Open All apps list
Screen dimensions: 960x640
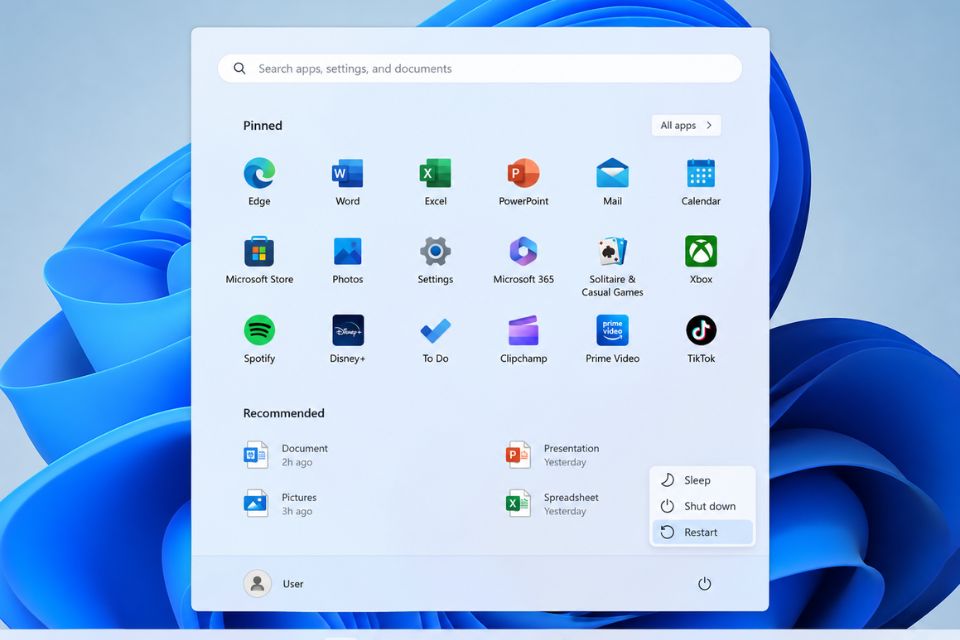[686, 125]
